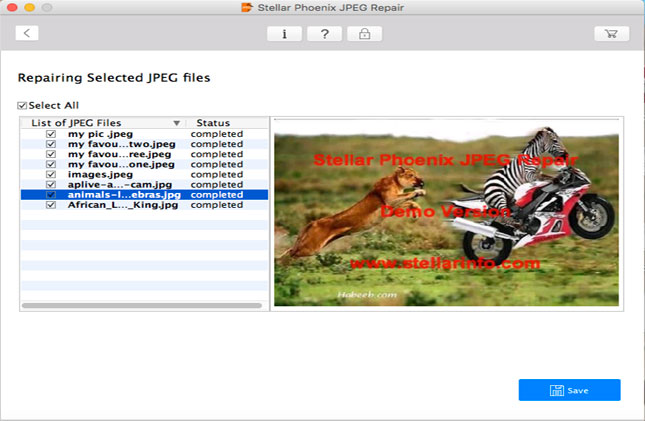The image size is (645, 421).
Task: Select the my pic .jpeg file name
Action: click(x=100, y=134)
